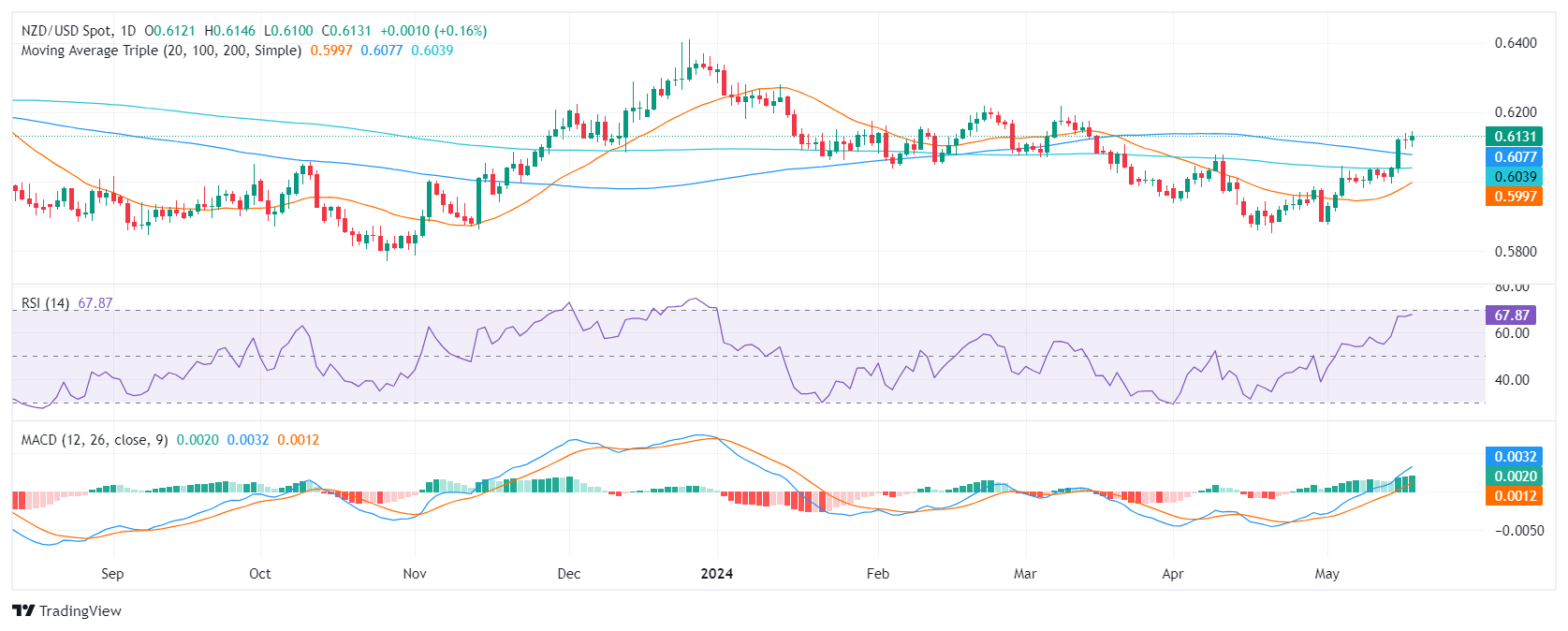
Task: Click the RSI (14) indicator label
Action: click(45, 303)
